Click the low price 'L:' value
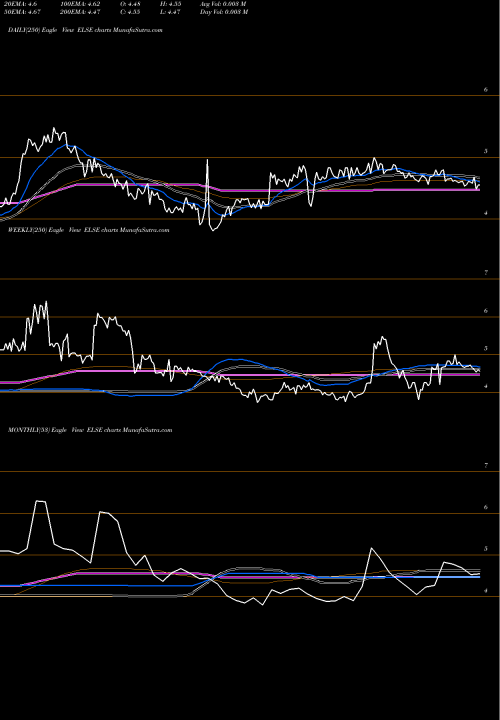 click(171, 12)
